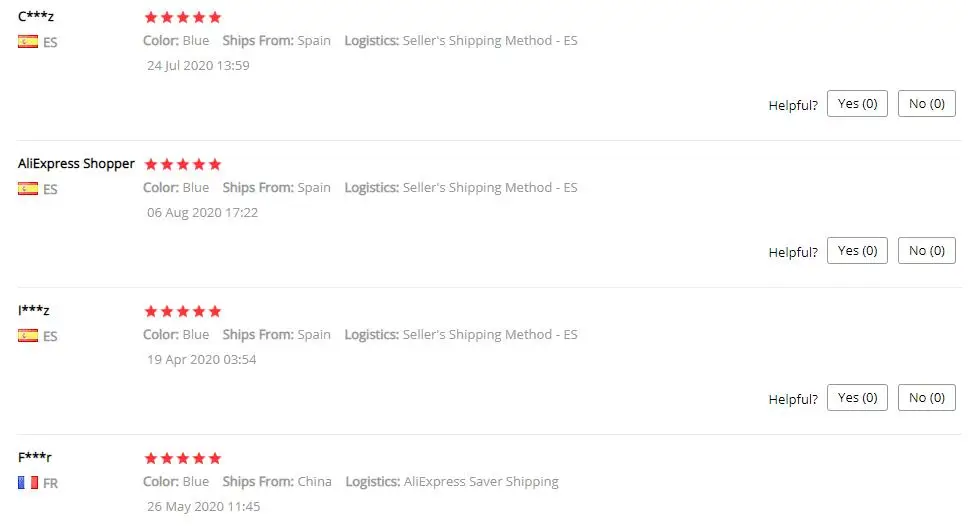968x526 pixels.
Task: Click reviewer name I***z
Action: click(x=34, y=311)
